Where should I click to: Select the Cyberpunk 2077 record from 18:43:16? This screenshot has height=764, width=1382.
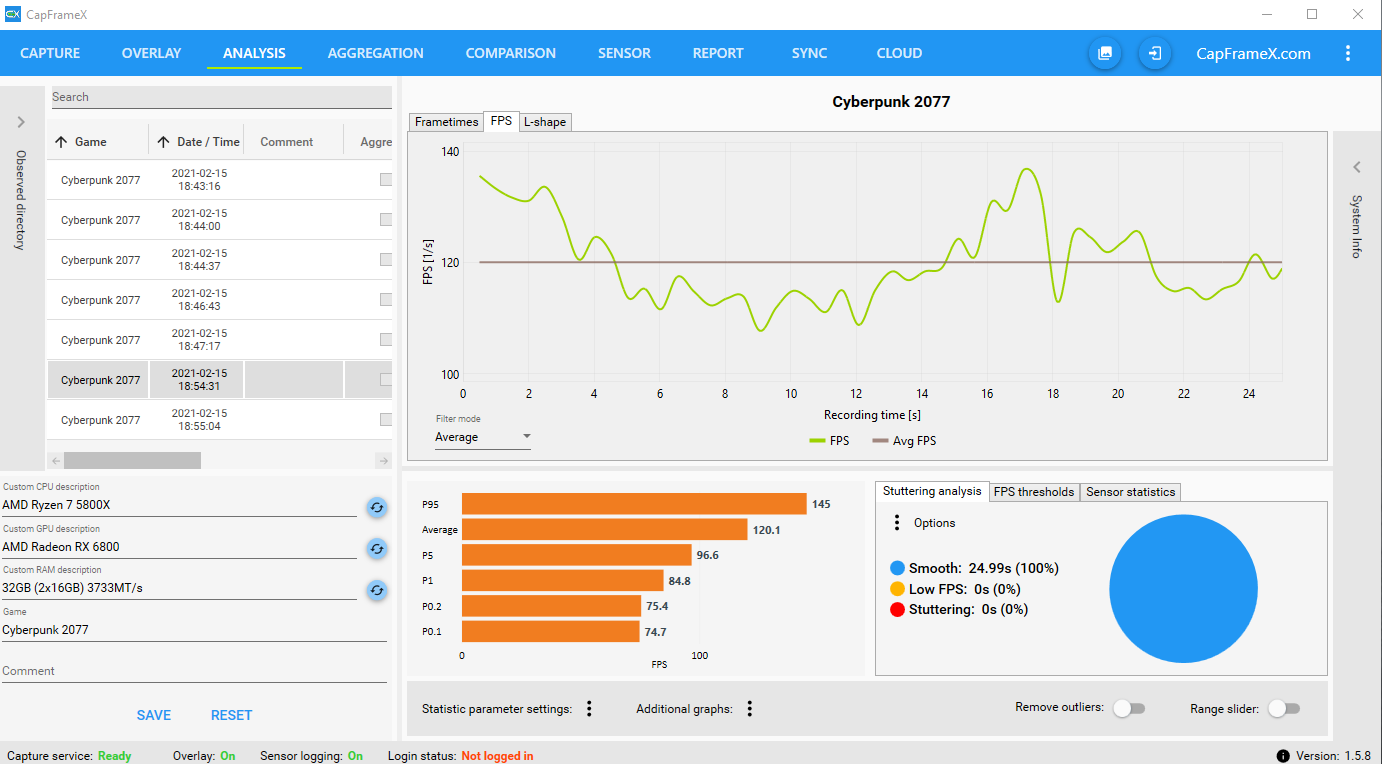(x=219, y=180)
